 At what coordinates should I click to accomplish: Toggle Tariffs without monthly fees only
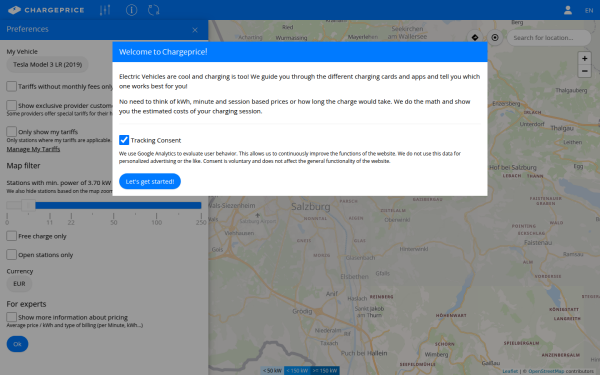tap(11, 86)
